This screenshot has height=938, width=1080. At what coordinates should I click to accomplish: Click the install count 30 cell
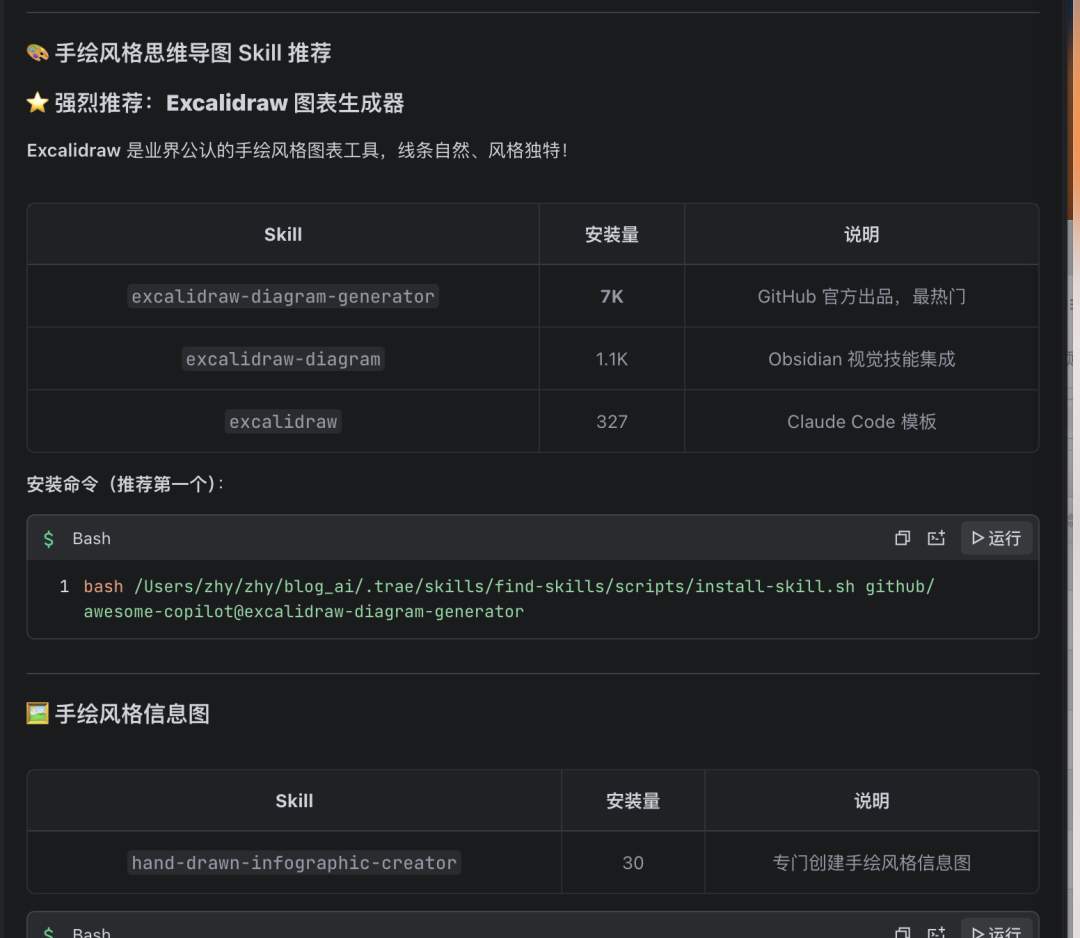coord(633,863)
